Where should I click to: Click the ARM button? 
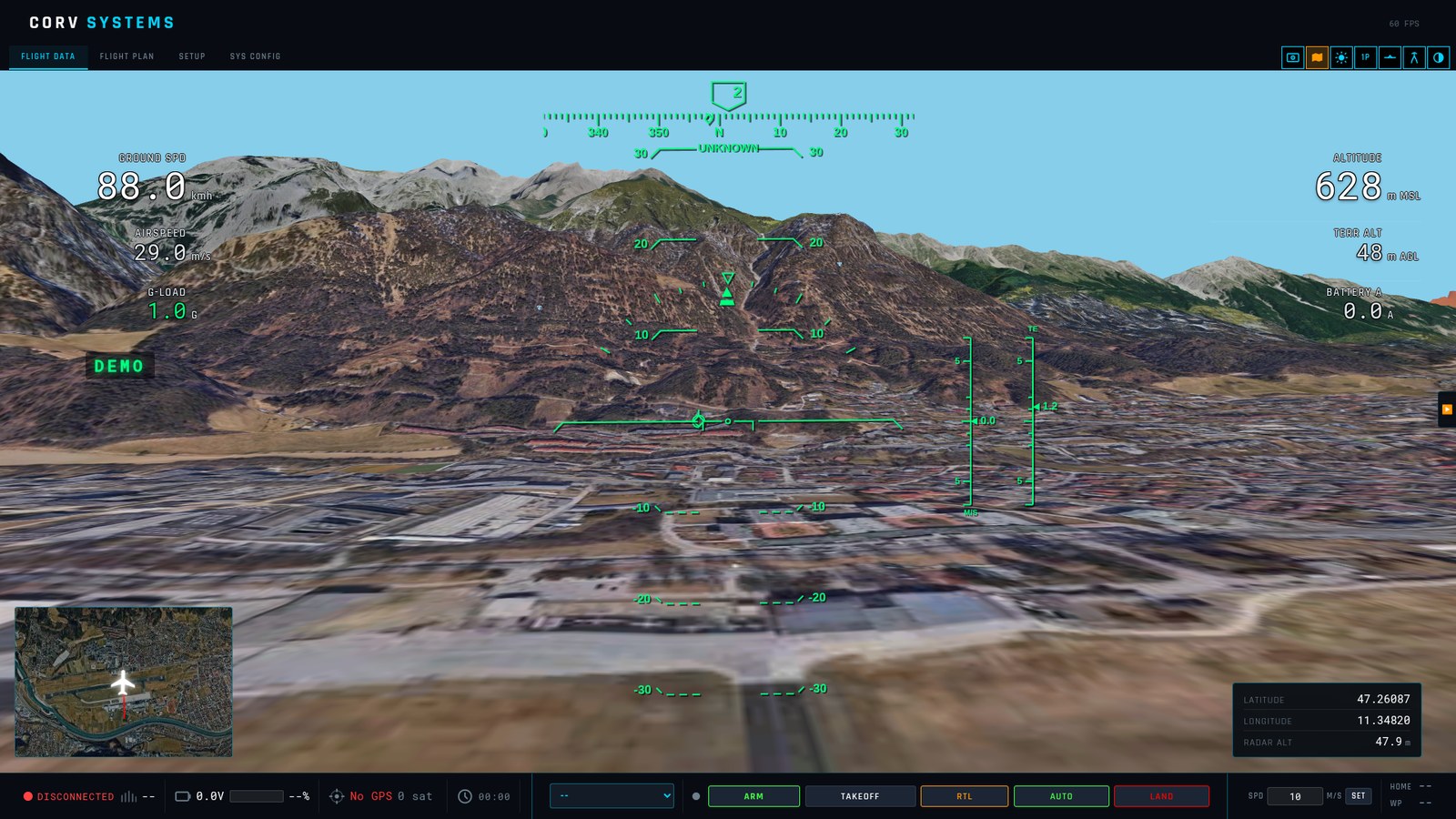pos(753,796)
